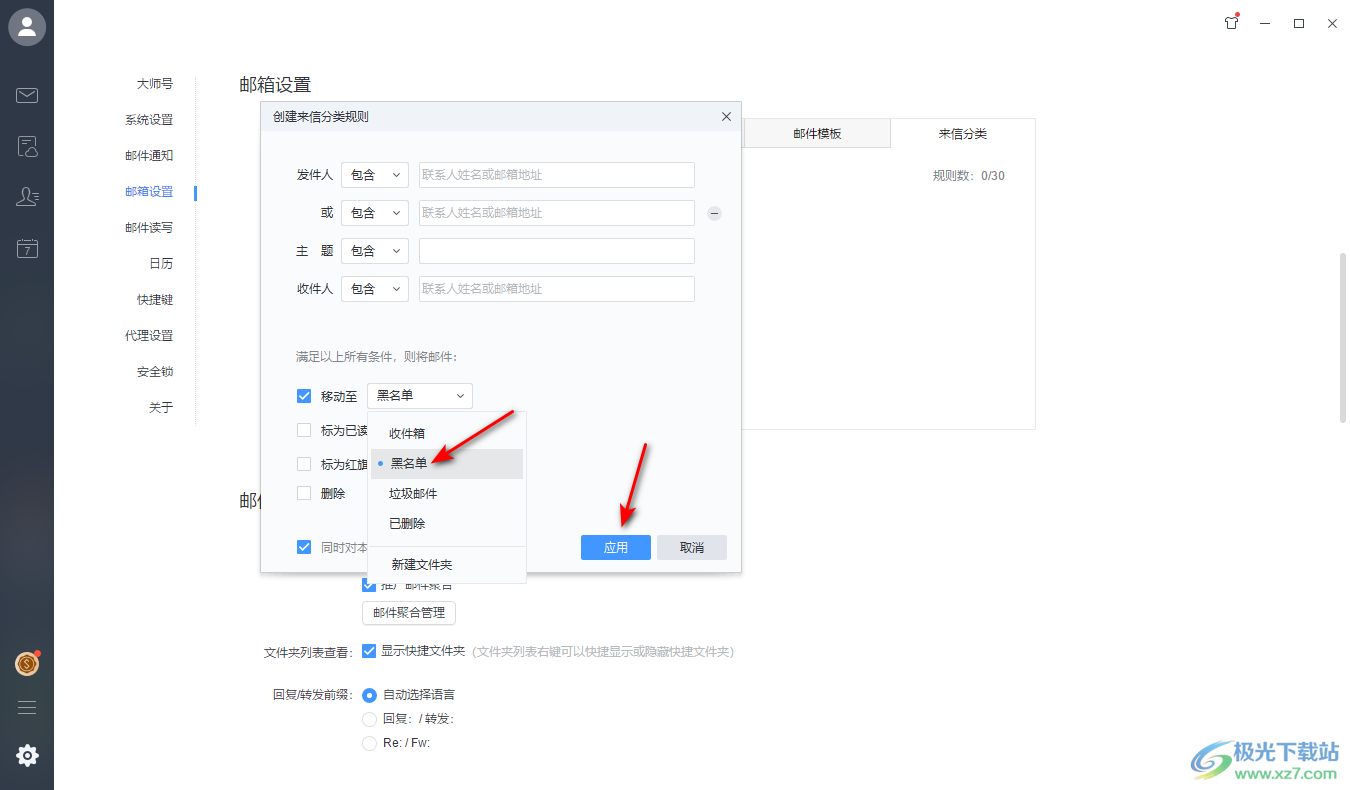Switch to 邮件模板 tab
Image resolution: width=1350 pixels, height=790 pixels.
point(817,133)
